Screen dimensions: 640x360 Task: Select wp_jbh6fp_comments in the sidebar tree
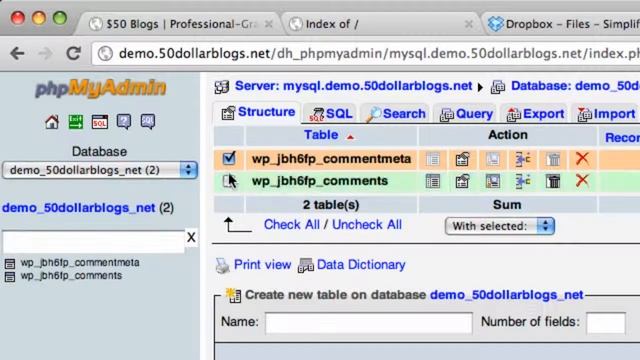pyautogui.click(x=71, y=276)
